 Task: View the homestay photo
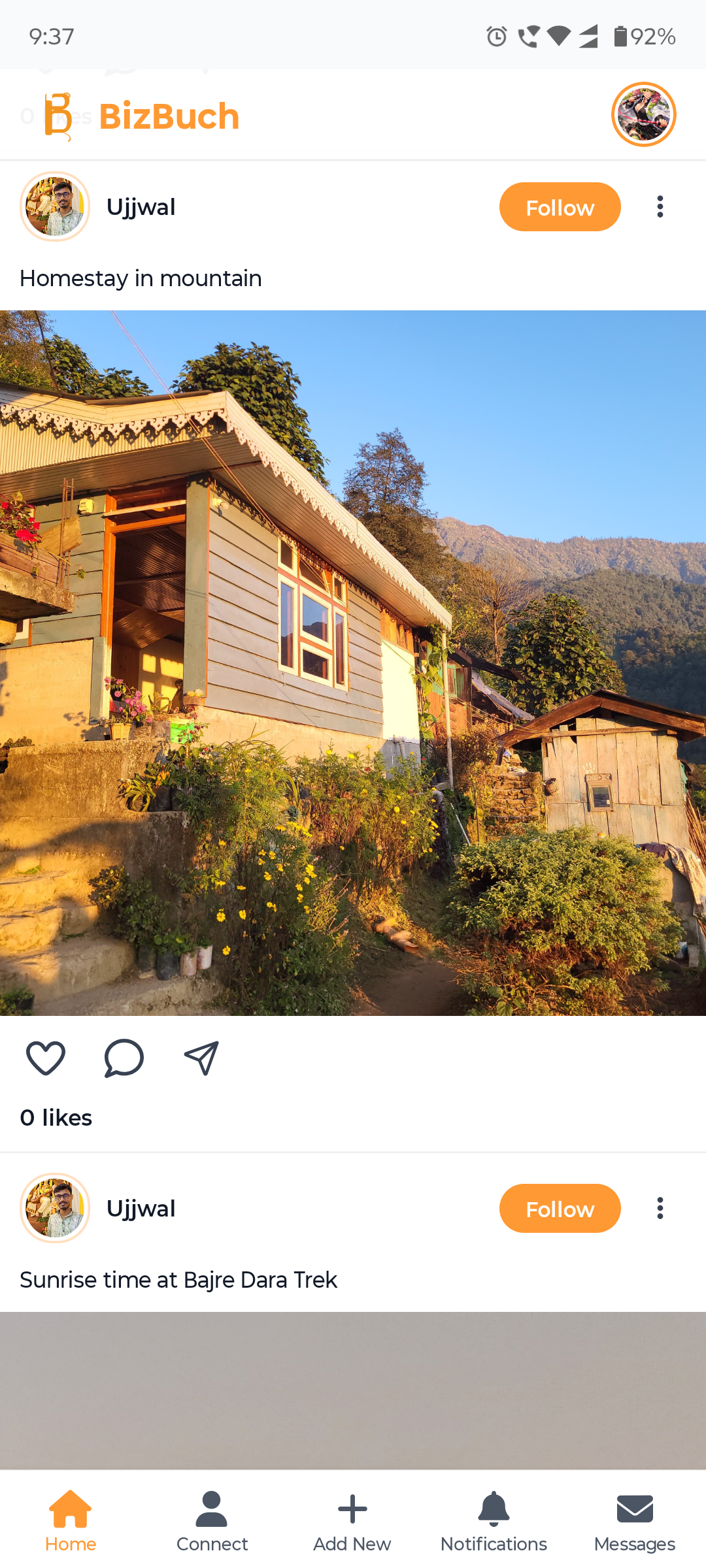pos(353,663)
